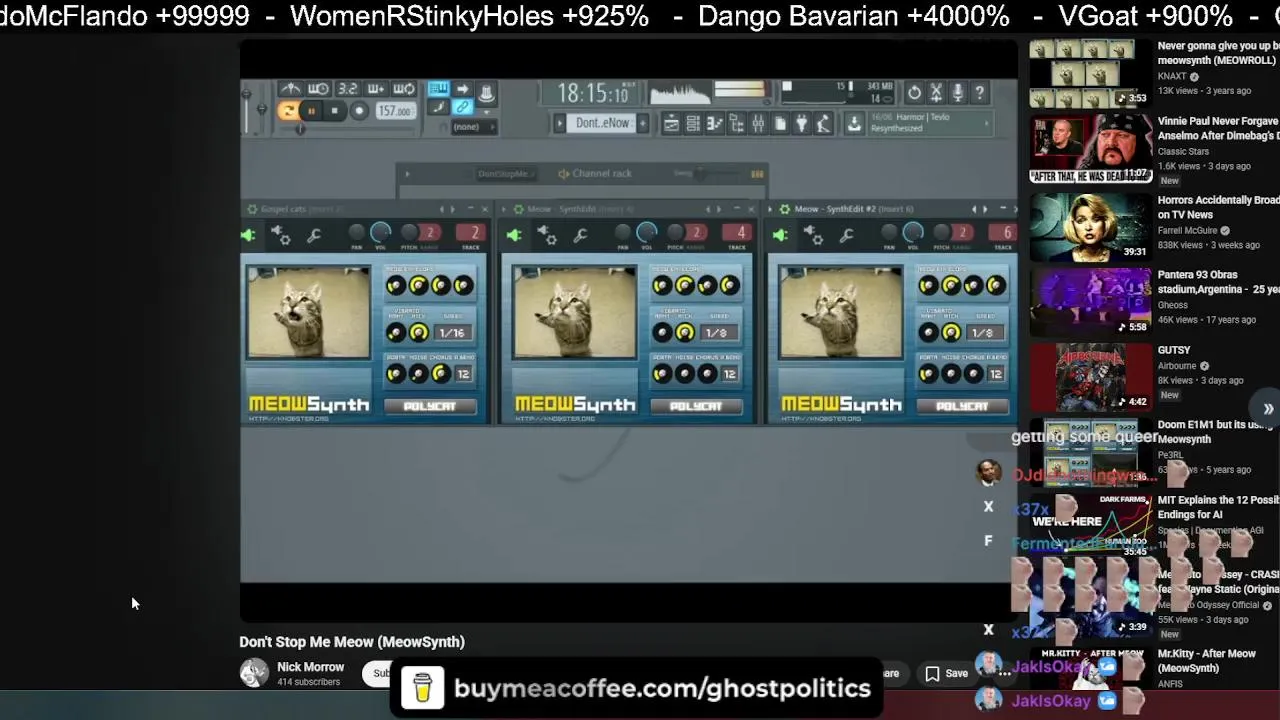Select the Meow - SynthEdit window title
Image resolution: width=1280 pixels, height=720 pixels.
point(561,209)
